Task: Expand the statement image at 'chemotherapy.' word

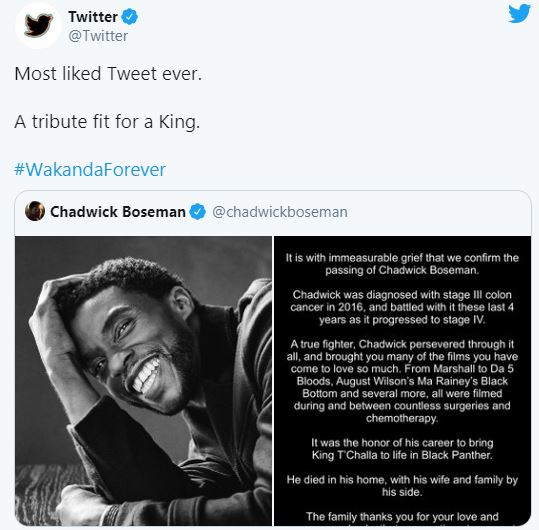Action: pos(402,418)
